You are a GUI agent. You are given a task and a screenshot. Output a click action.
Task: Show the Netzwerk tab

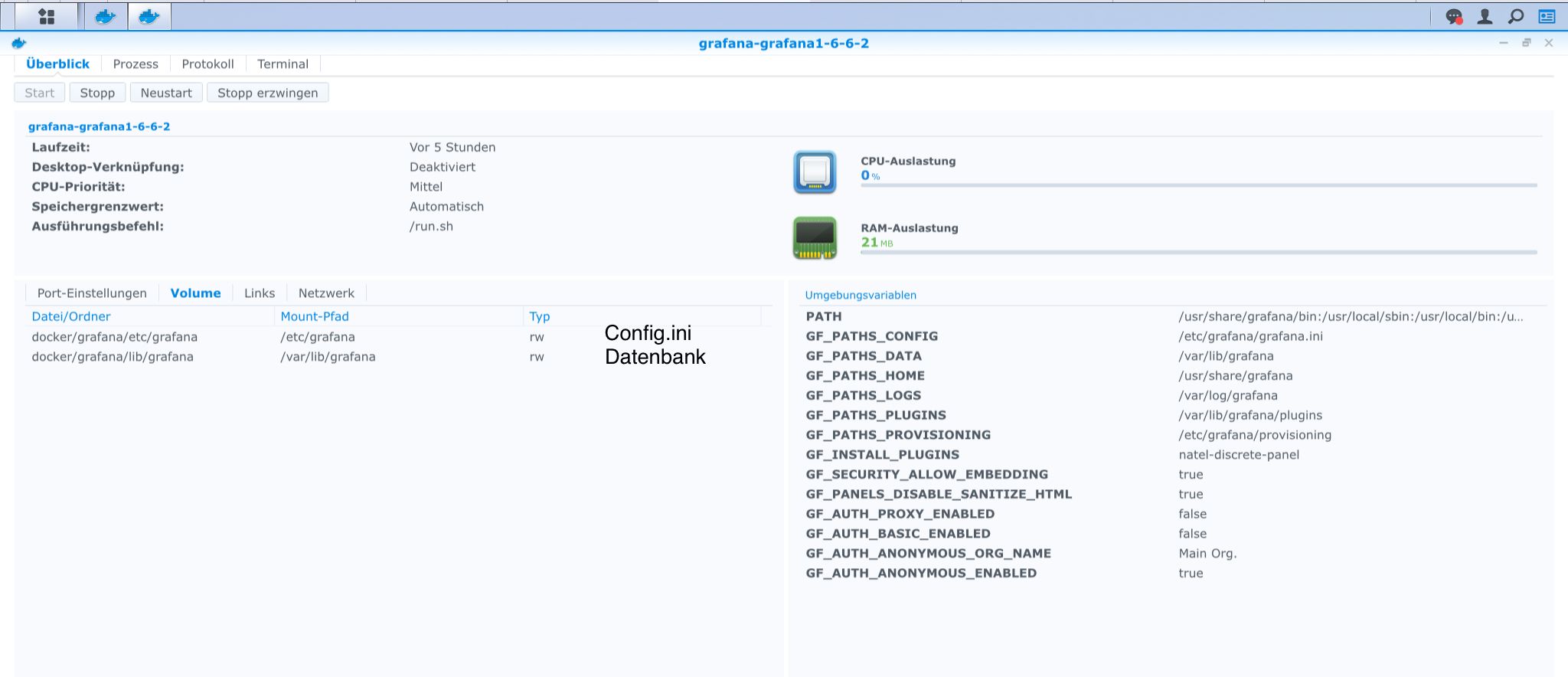326,293
